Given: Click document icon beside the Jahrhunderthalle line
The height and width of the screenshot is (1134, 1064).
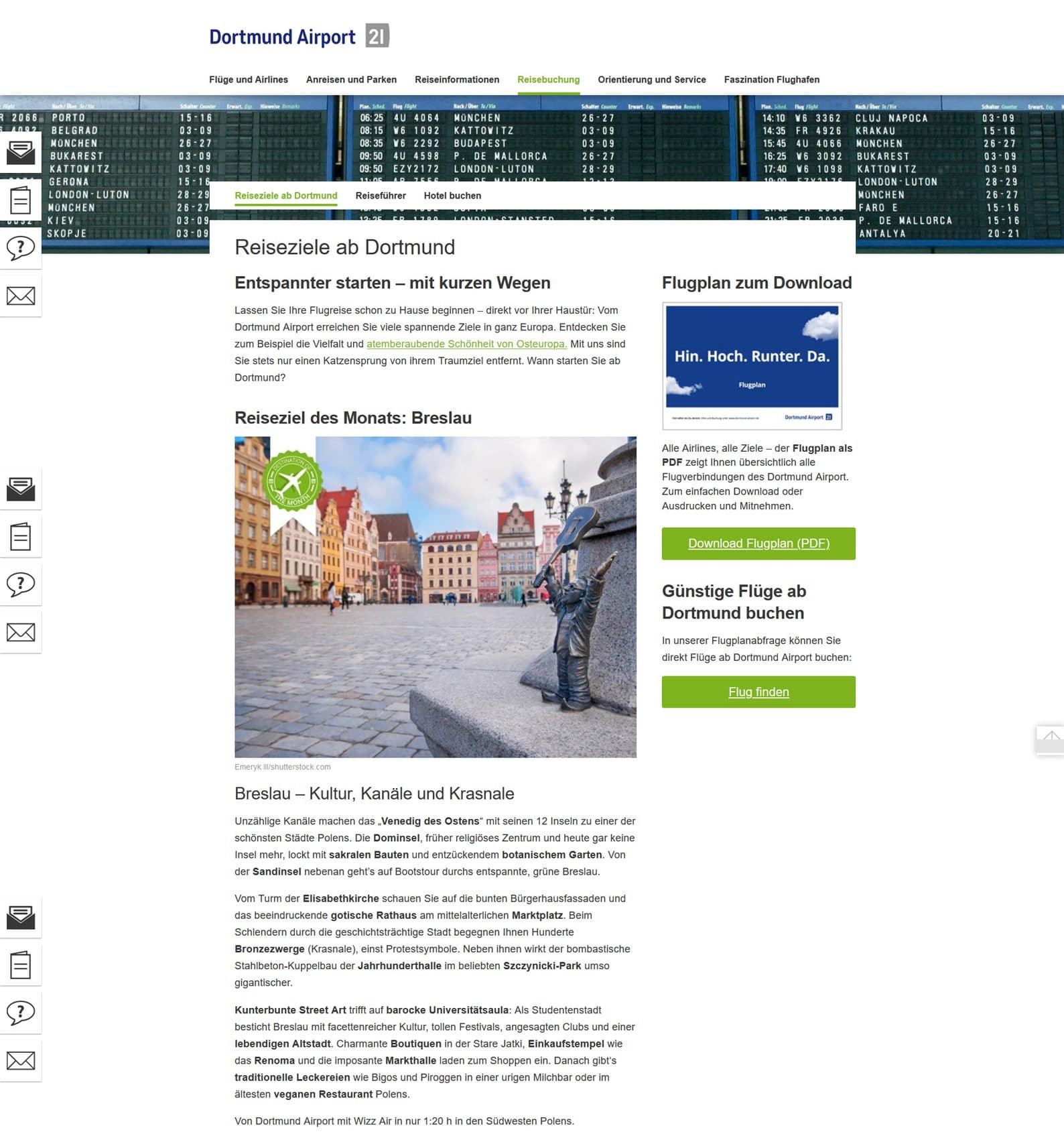Looking at the screenshot, I should [x=21, y=965].
